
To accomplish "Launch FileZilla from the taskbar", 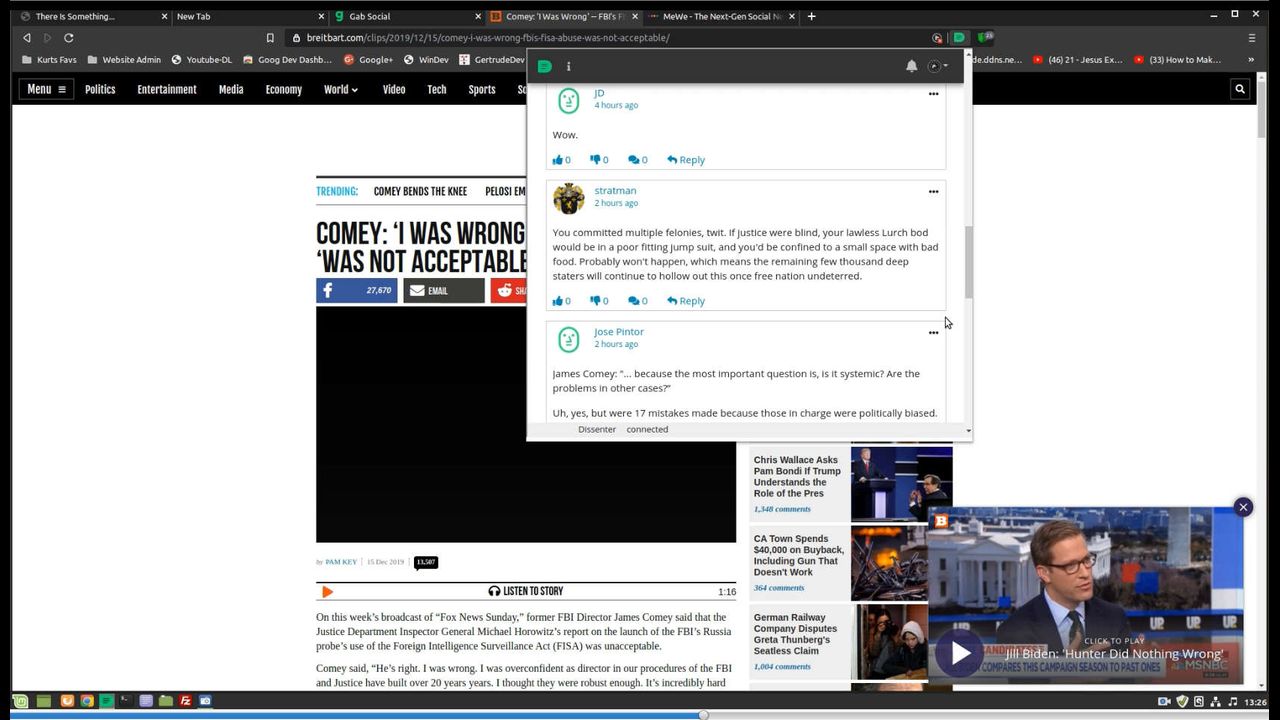I will point(185,701).
